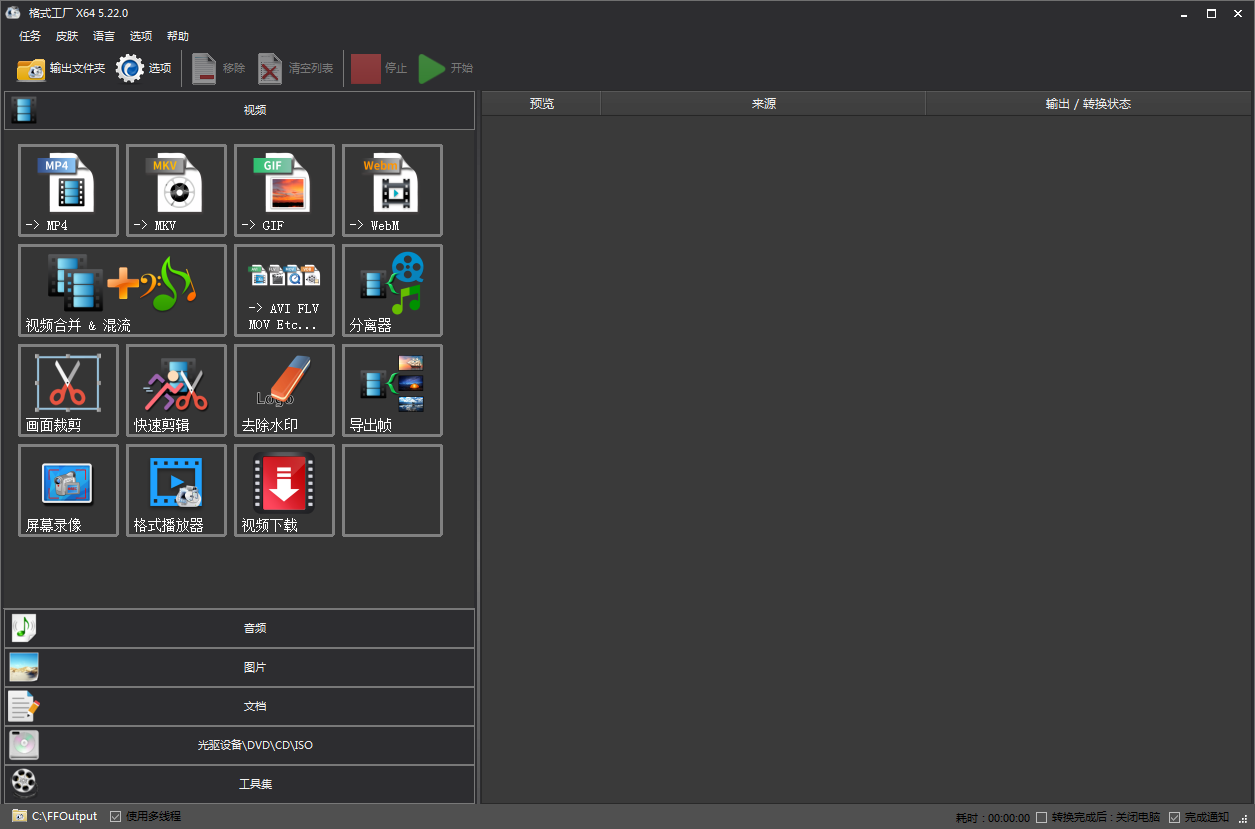Expand the 工具集 category panel

pyautogui.click(x=240, y=784)
